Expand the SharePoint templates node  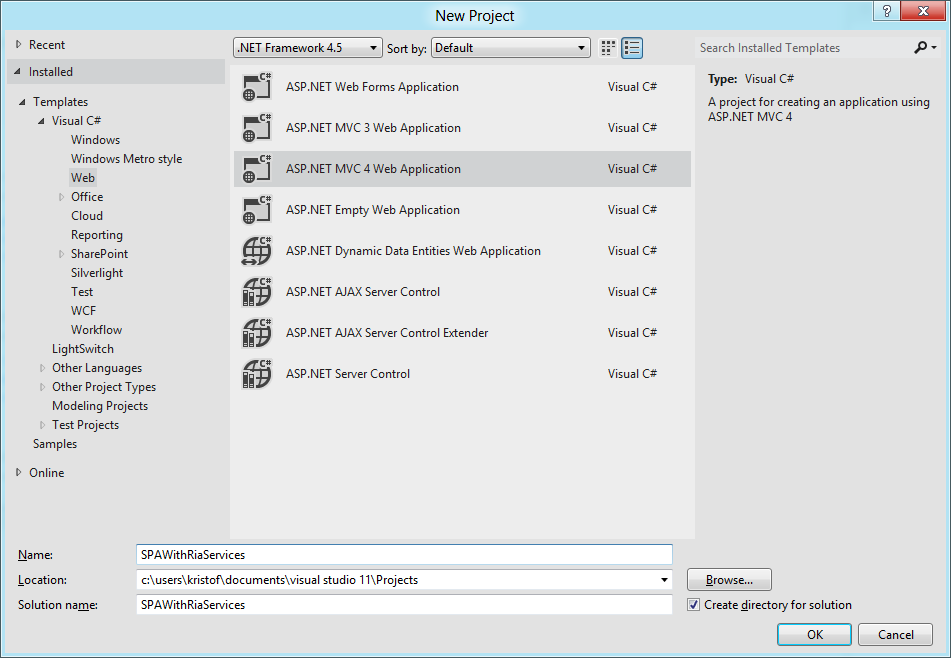point(60,253)
